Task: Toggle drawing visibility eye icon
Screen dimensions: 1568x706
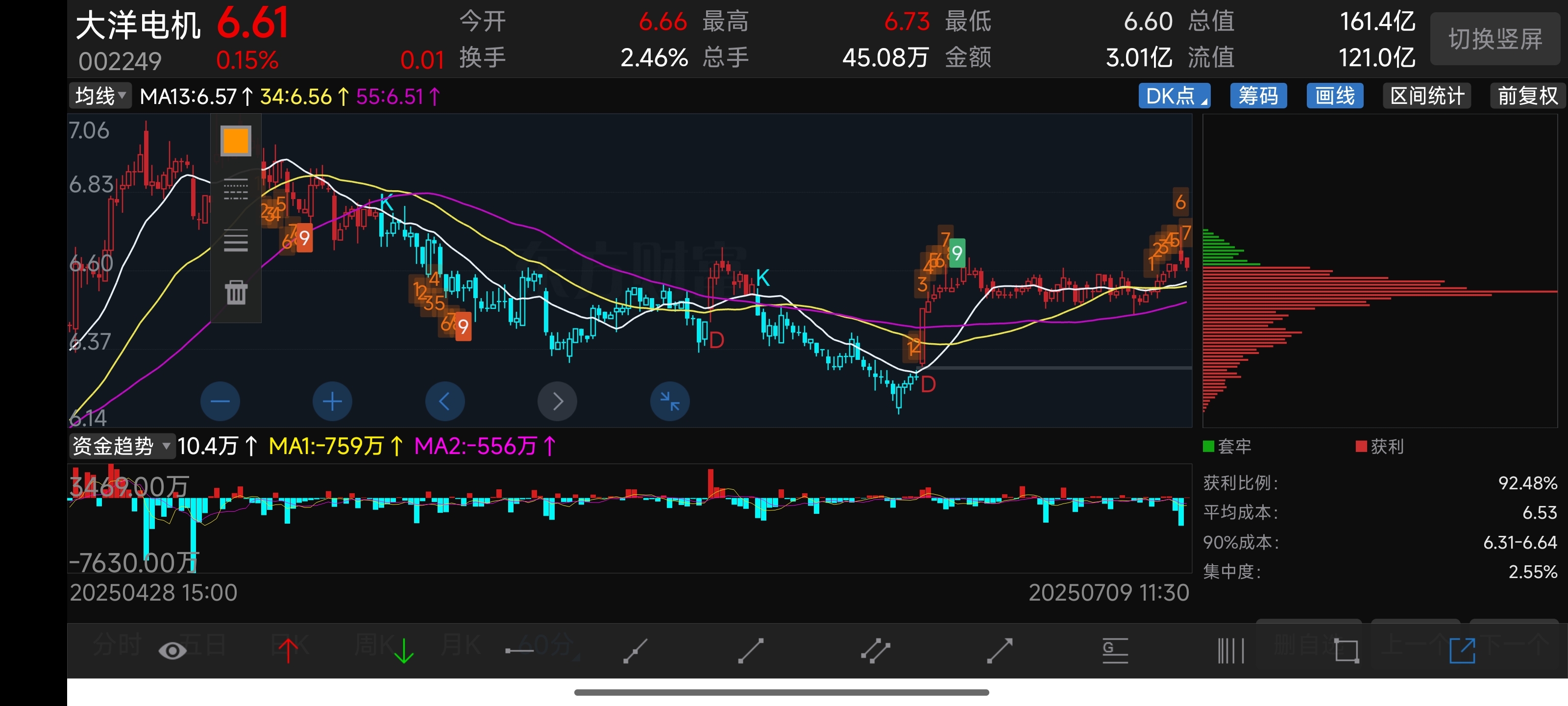Action: [x=172, y=651]
